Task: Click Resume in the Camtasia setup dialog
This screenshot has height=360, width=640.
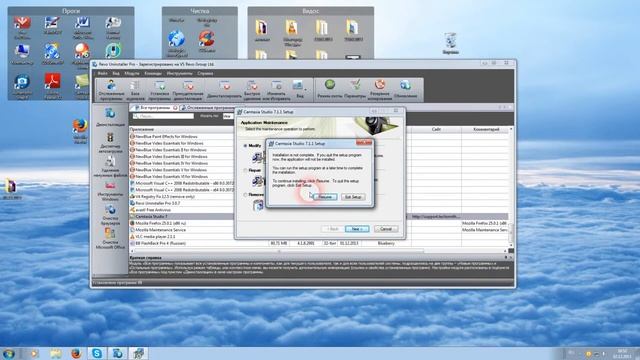Action: click(x=325, y=197)
